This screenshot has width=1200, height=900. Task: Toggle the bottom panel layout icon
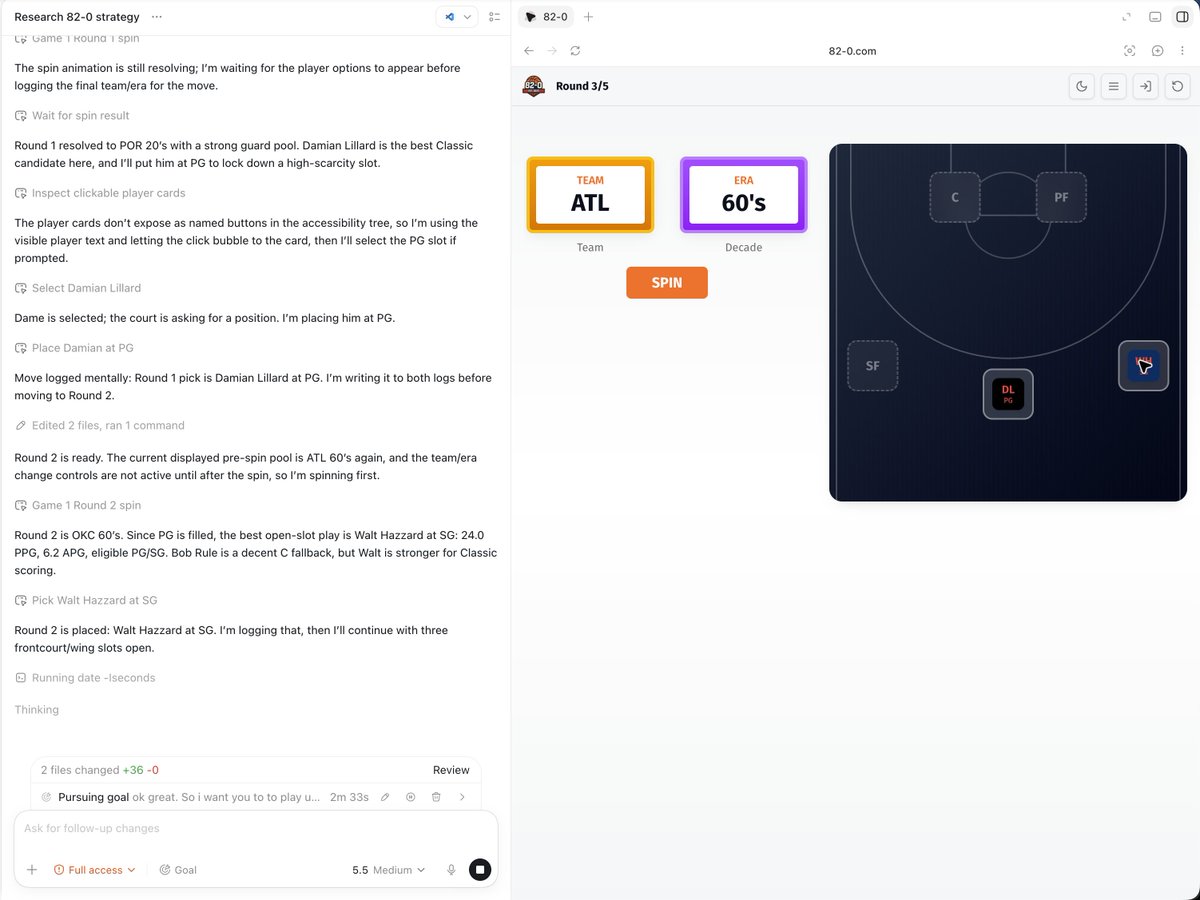1155,17
